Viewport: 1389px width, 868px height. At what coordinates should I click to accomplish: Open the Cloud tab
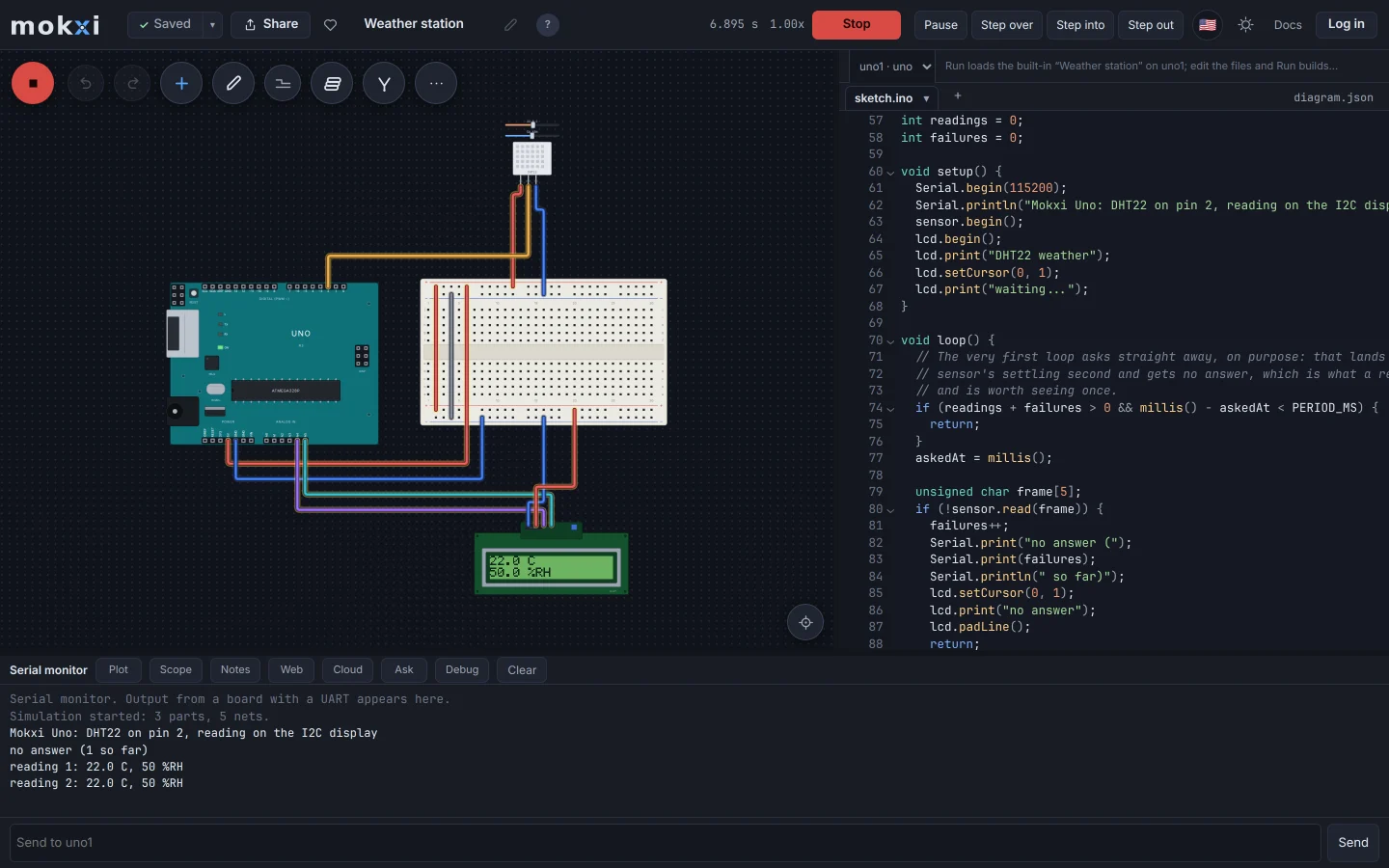pos(348,670)
